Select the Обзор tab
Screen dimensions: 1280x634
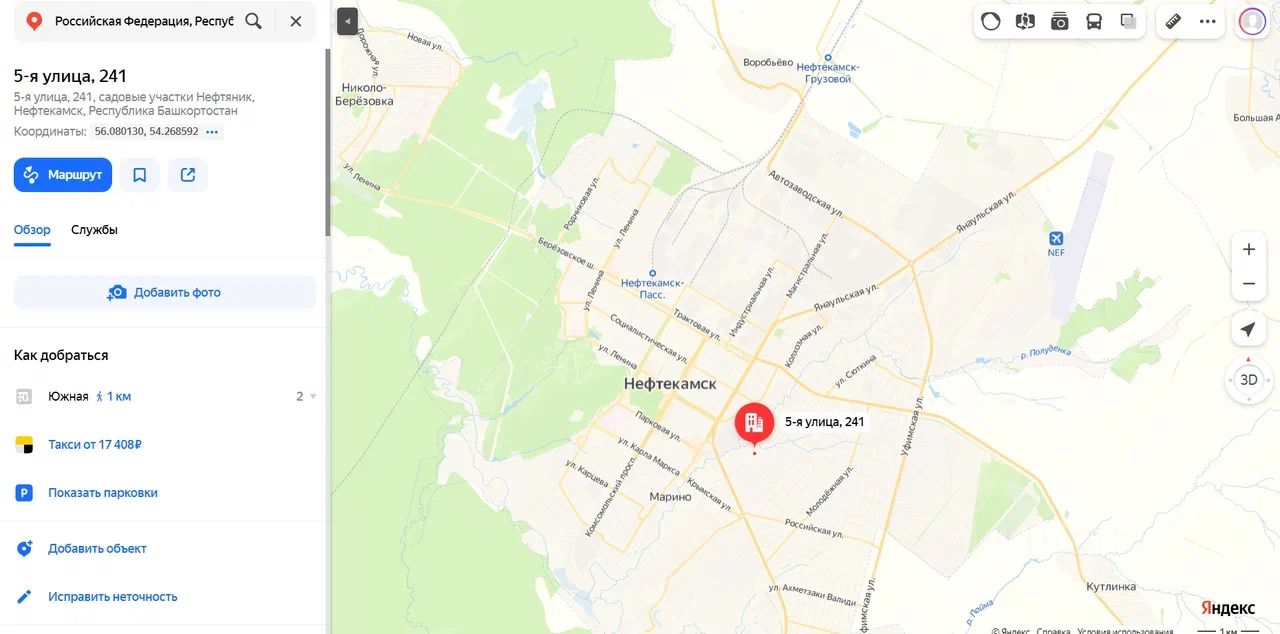(x=32, y=230)
